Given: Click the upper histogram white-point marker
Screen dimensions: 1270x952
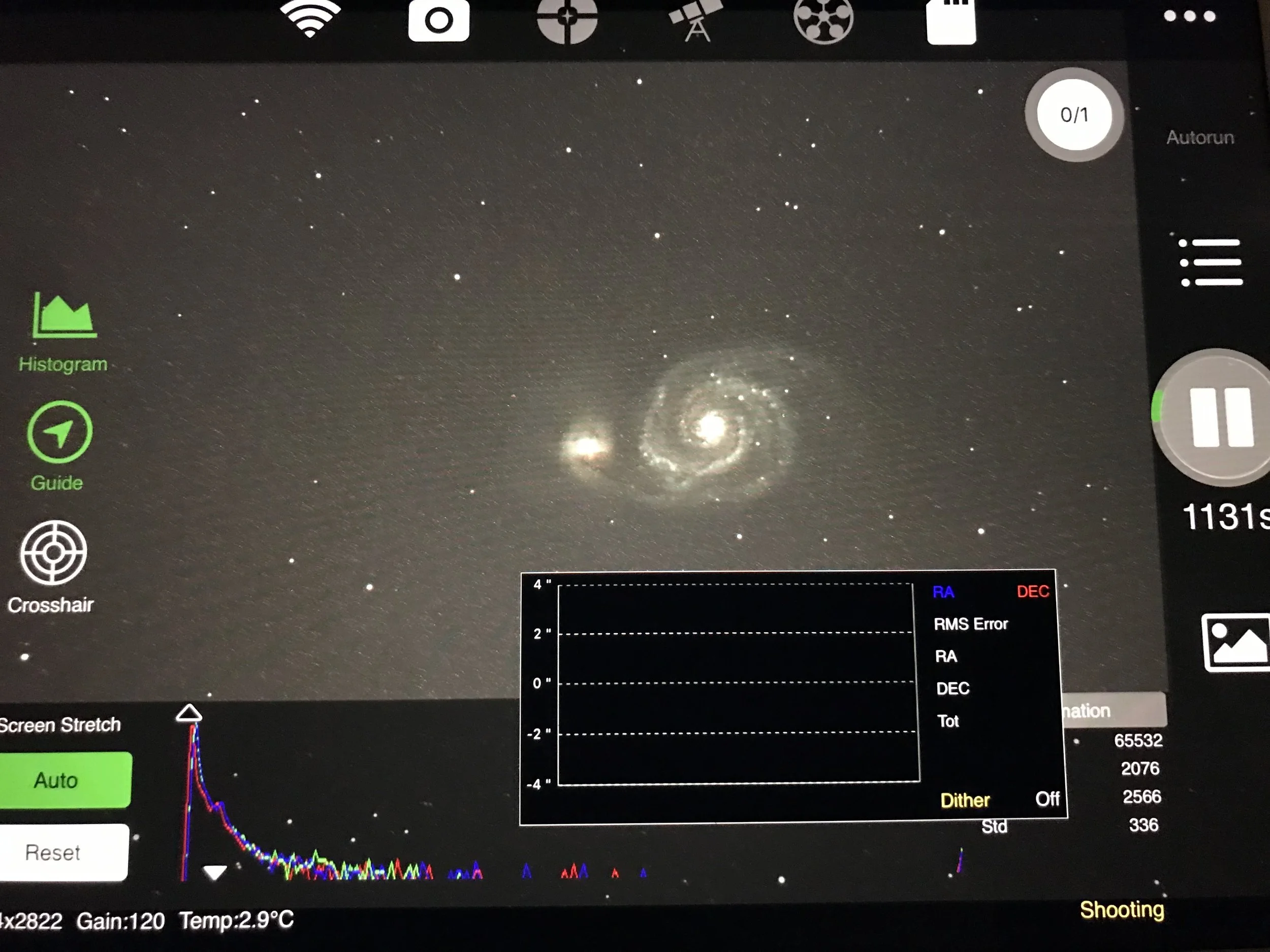Looking at the screenshot, I should click(x=189, y=713).
